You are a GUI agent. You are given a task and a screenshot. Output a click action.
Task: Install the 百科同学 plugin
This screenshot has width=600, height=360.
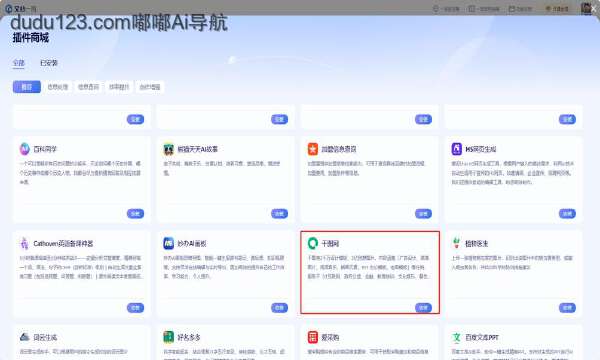135,213
